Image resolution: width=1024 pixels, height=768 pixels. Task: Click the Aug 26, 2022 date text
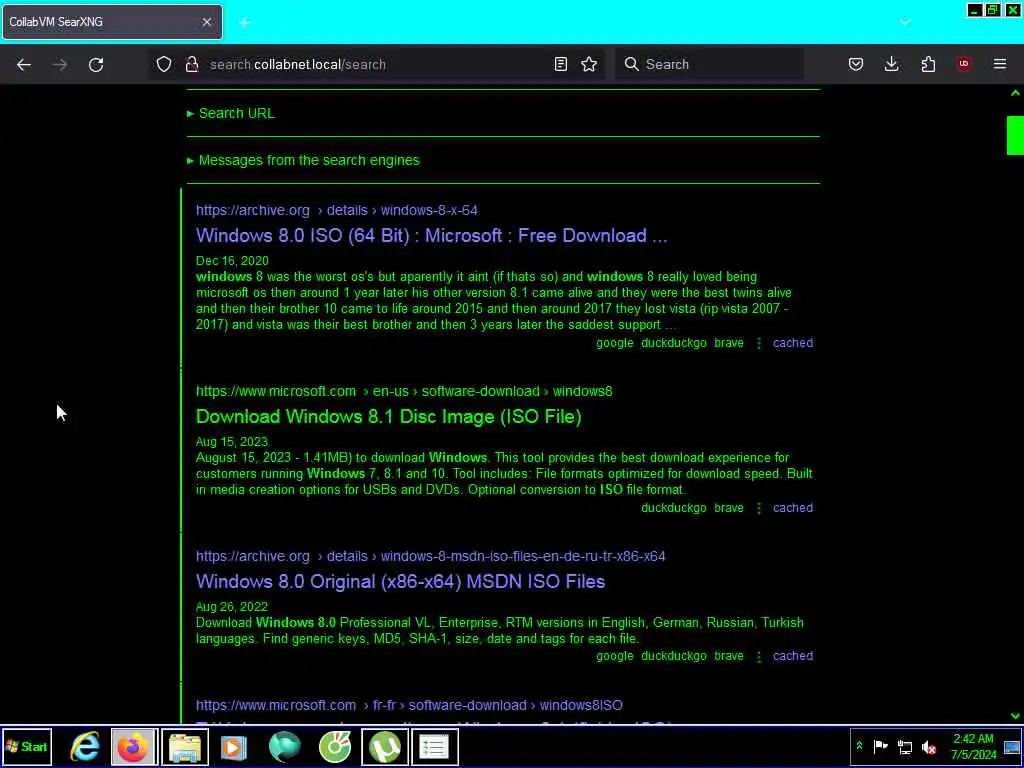coord(232,607)
